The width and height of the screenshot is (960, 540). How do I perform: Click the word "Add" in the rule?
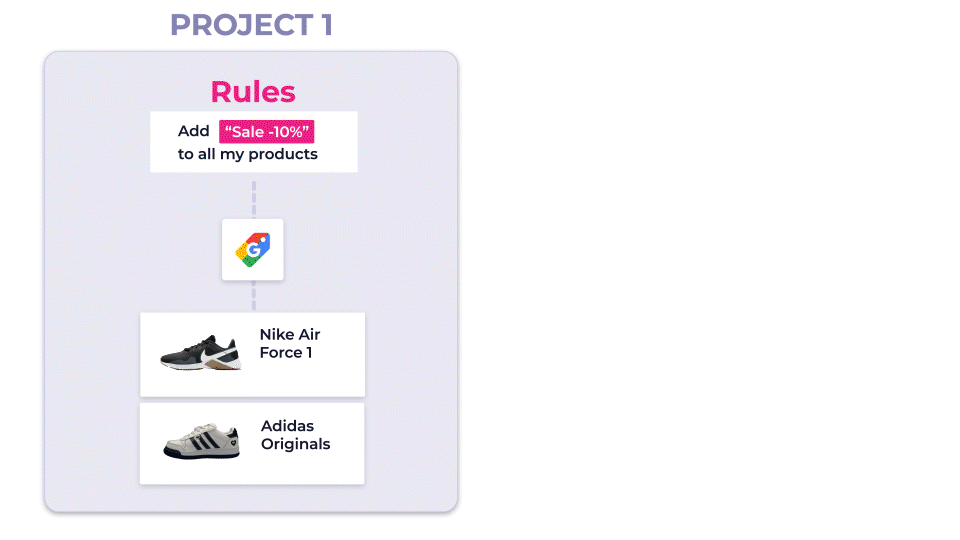[194, 131]
